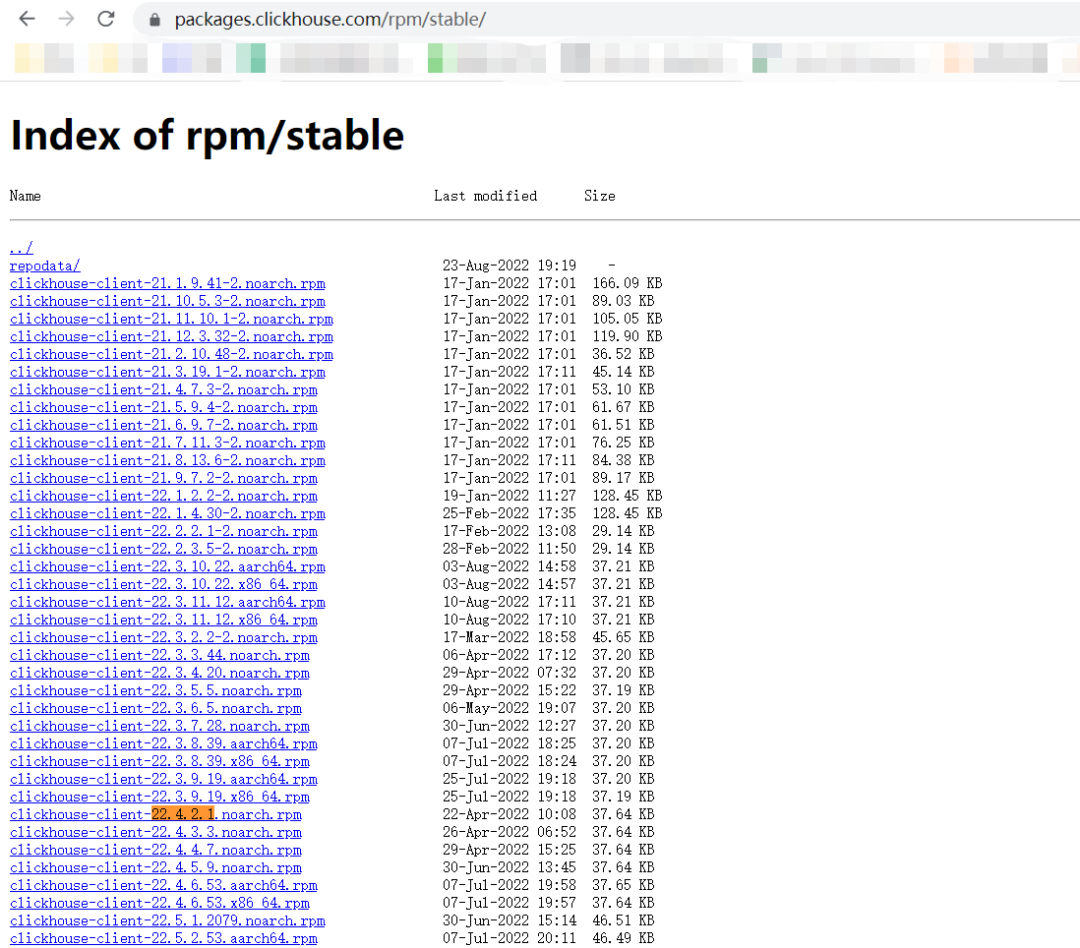The height and width of the screenshot is (948, 1080).
Task: Click the browser forward arrow
Action: click(x=66, y=19)
